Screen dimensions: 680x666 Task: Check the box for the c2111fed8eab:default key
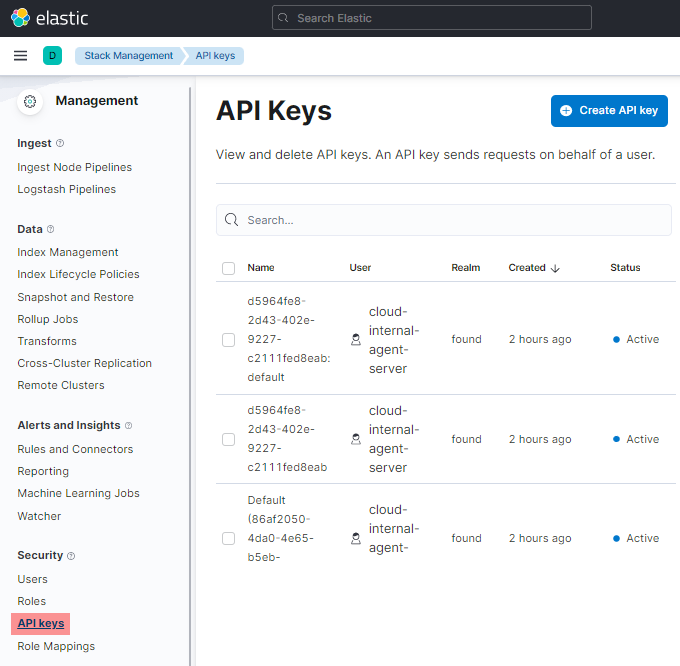point(228,339)
